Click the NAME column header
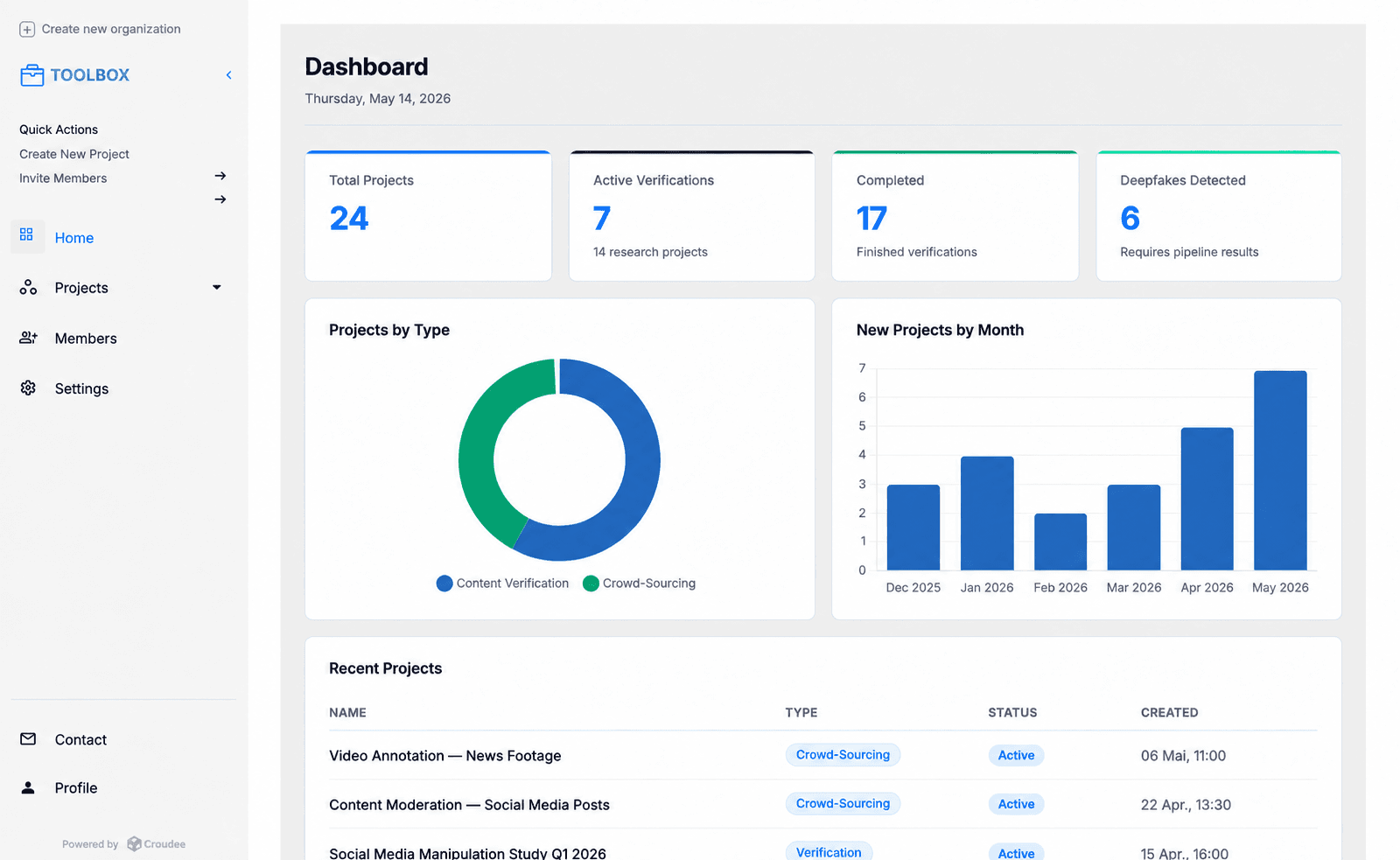1400x860 pixels. 347,713
